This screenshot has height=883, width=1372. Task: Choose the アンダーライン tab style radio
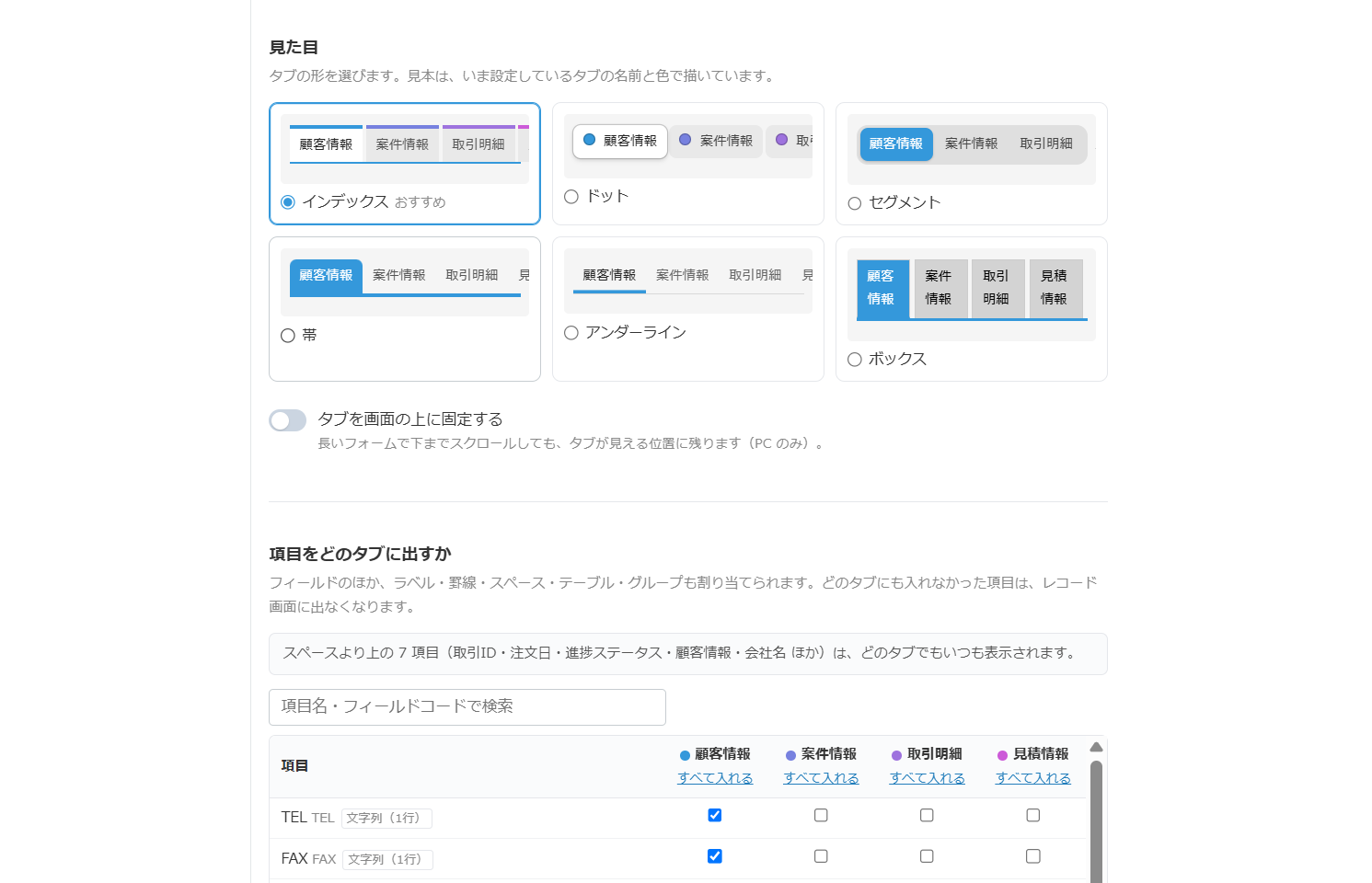[571, 333]
